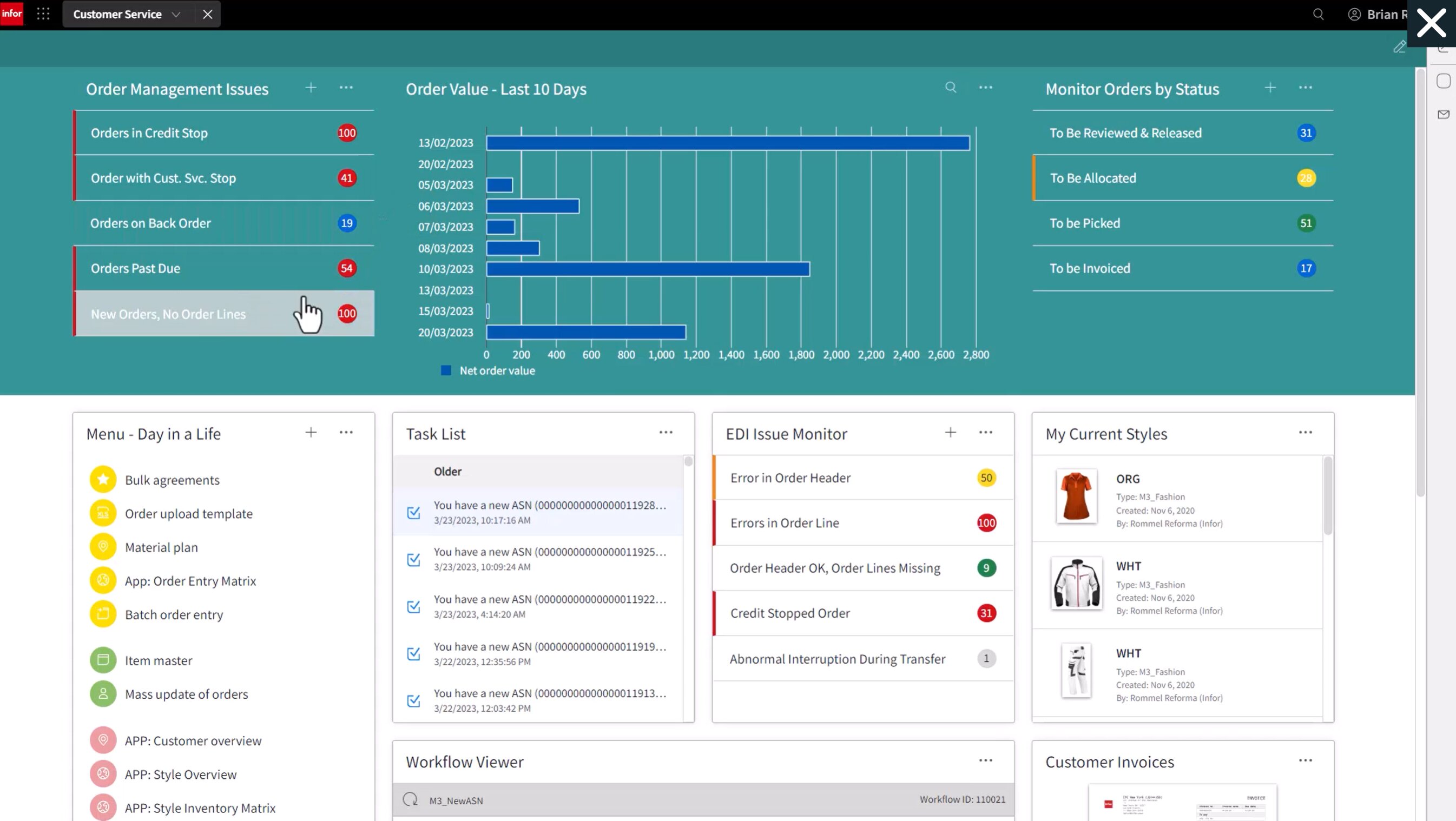Open the app launcher grid icon
Screen dimensions: 1456x821
pos(43,14)
